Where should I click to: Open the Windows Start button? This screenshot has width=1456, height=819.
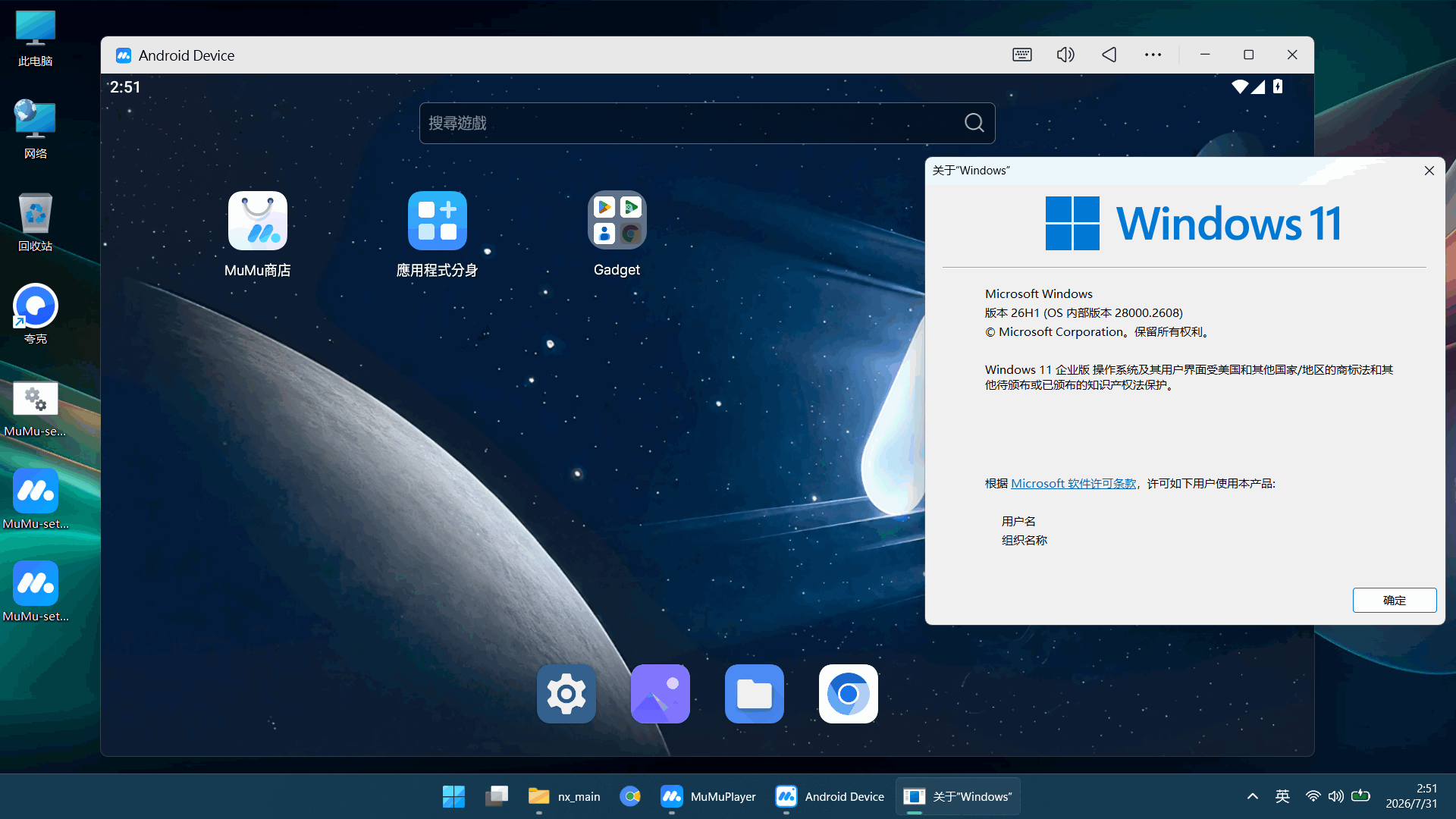(x=453, y=796)
